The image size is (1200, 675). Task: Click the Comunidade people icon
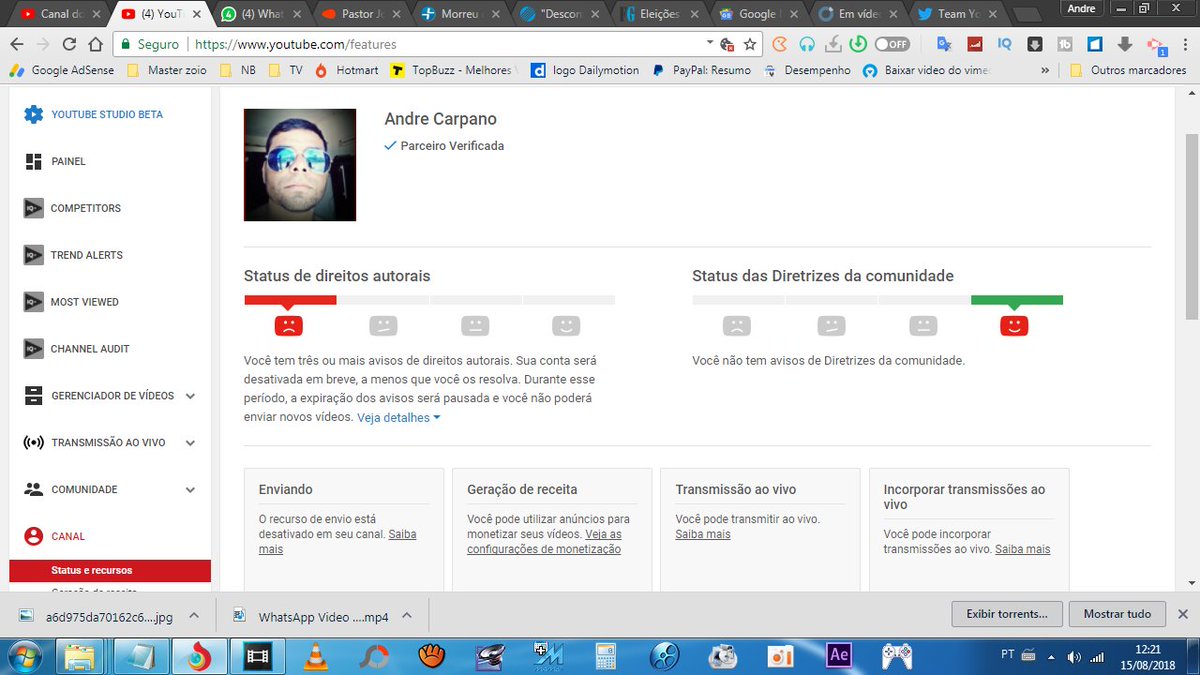tap(33, 490)
